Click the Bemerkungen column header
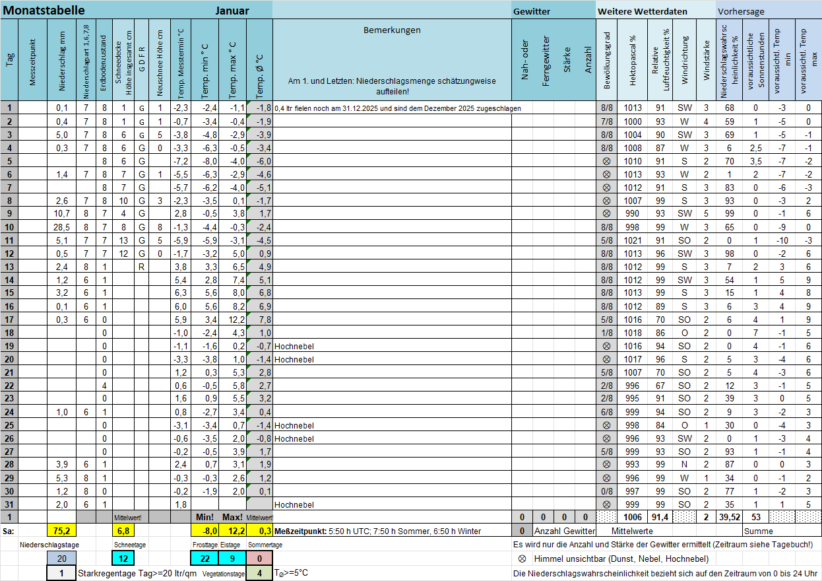 (391, 30)
